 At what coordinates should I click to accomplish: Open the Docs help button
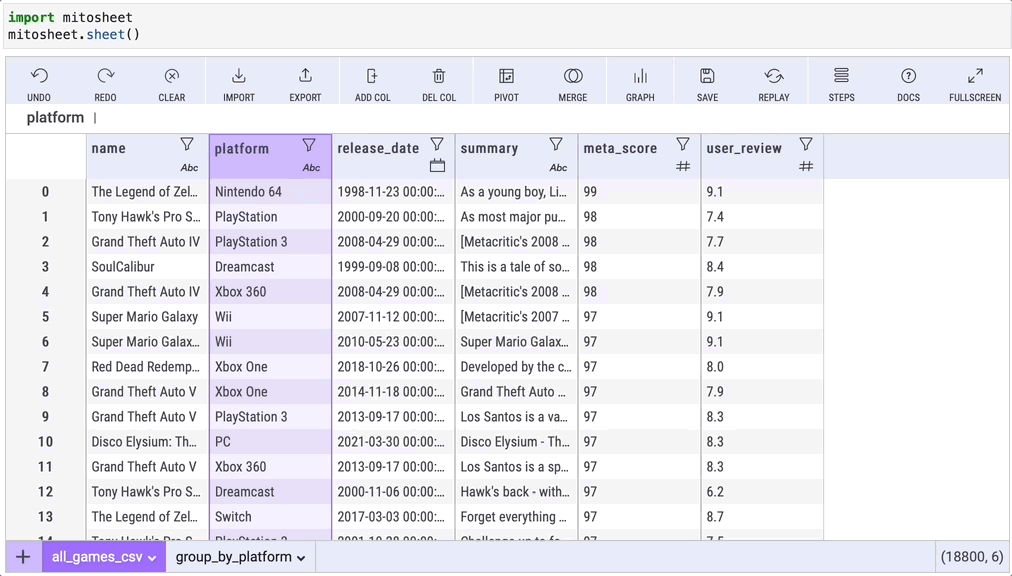coord(908,83)
